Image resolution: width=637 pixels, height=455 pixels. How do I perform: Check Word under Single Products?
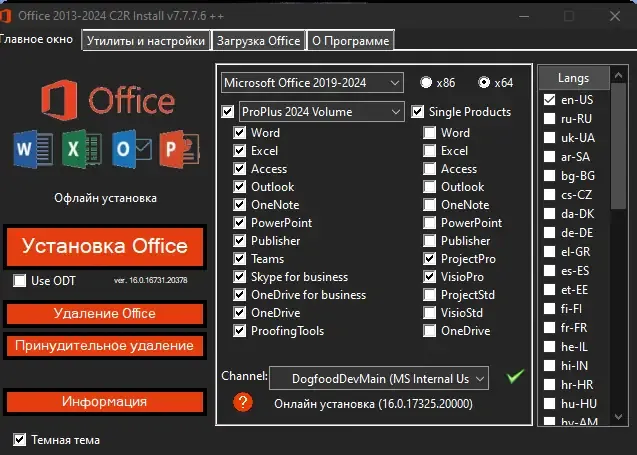click(x=429, y=132)
